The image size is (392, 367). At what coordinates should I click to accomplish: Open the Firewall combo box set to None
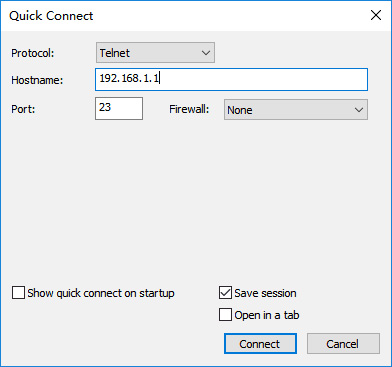click(296, 109)
